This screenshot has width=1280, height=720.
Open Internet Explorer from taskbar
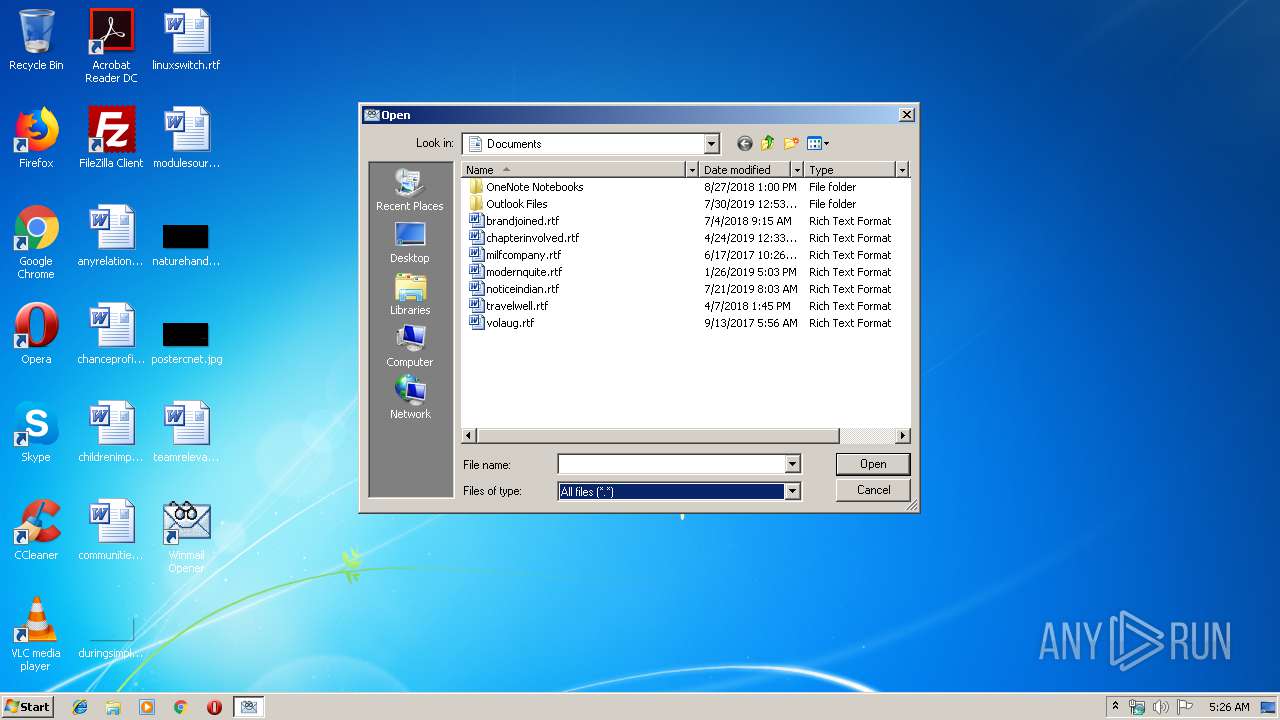click(x=80, y=707)
